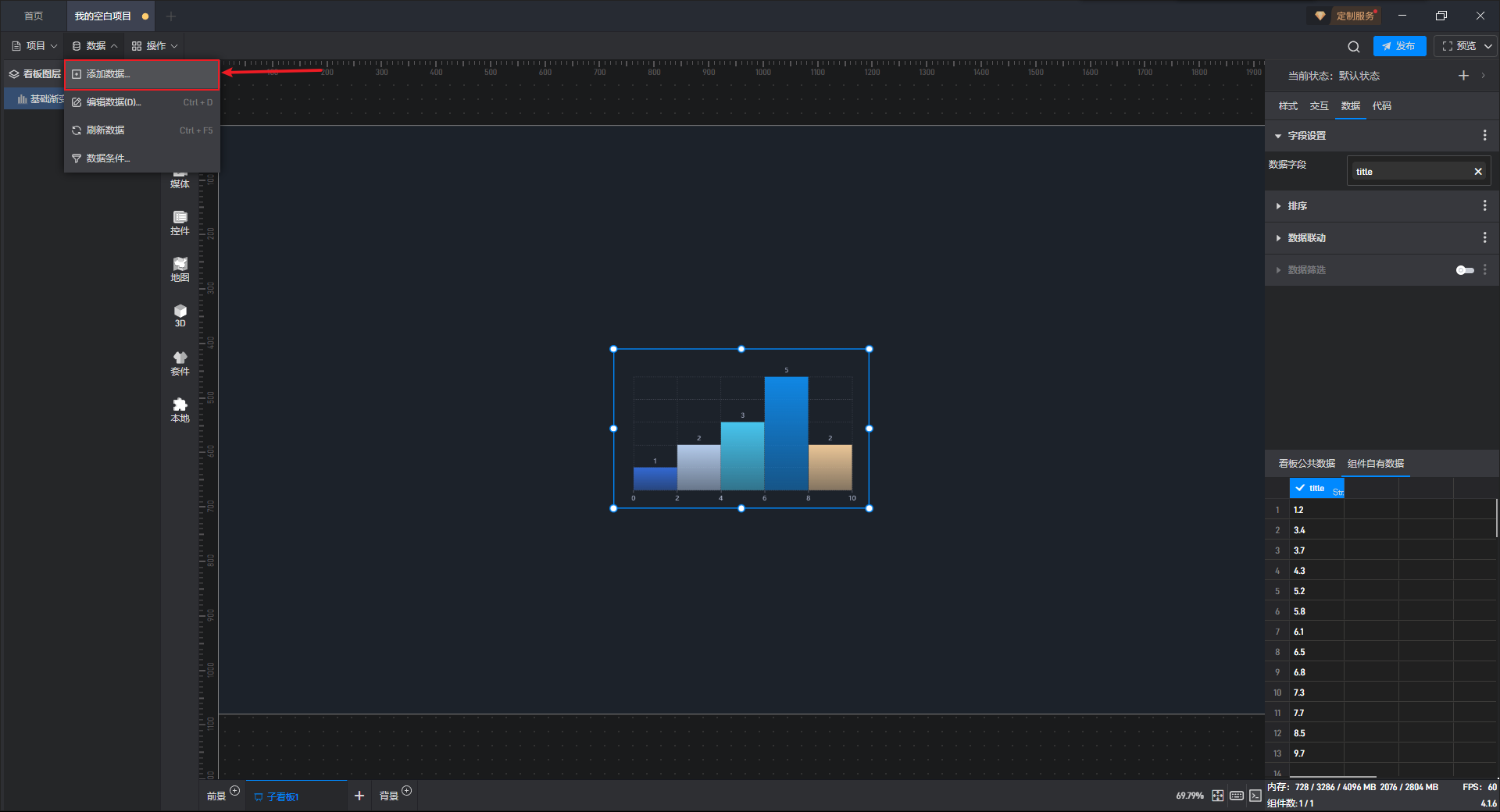Open the 3D component category
The height and width of the screenshot is (812, 1500).
click(x=180, y=316)
